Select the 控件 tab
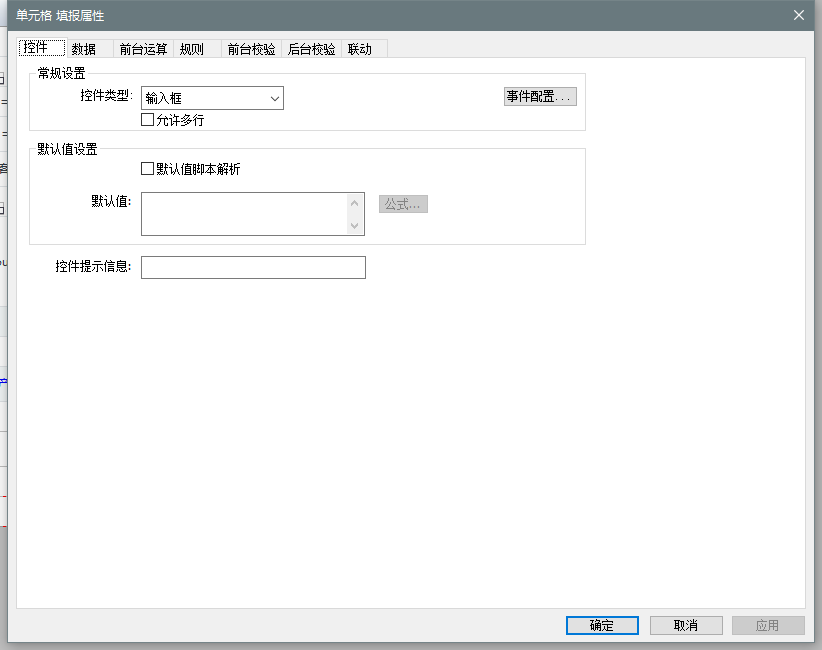This screenshot has width=822, height=650. [36, 48]
